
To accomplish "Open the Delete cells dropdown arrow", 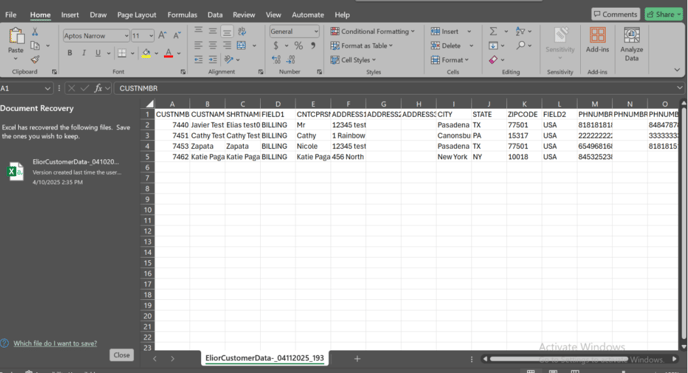I will [x=471, y=46].
